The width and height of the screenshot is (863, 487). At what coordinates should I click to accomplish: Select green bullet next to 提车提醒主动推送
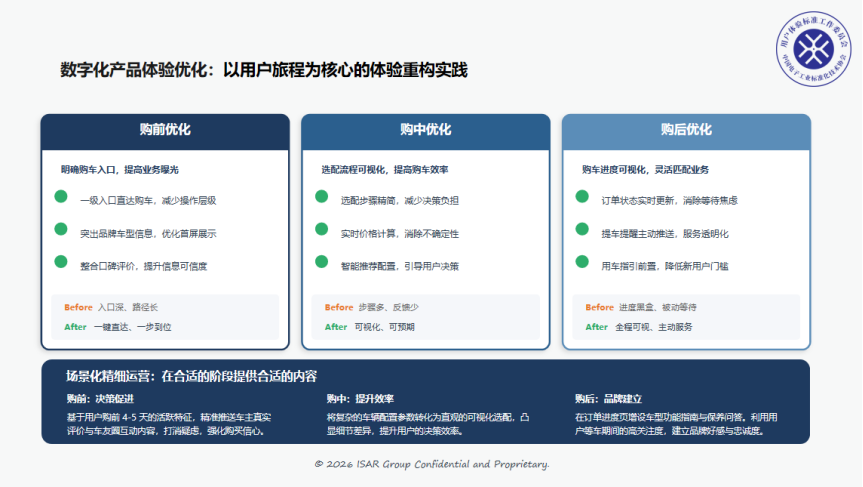click(582, 230)
